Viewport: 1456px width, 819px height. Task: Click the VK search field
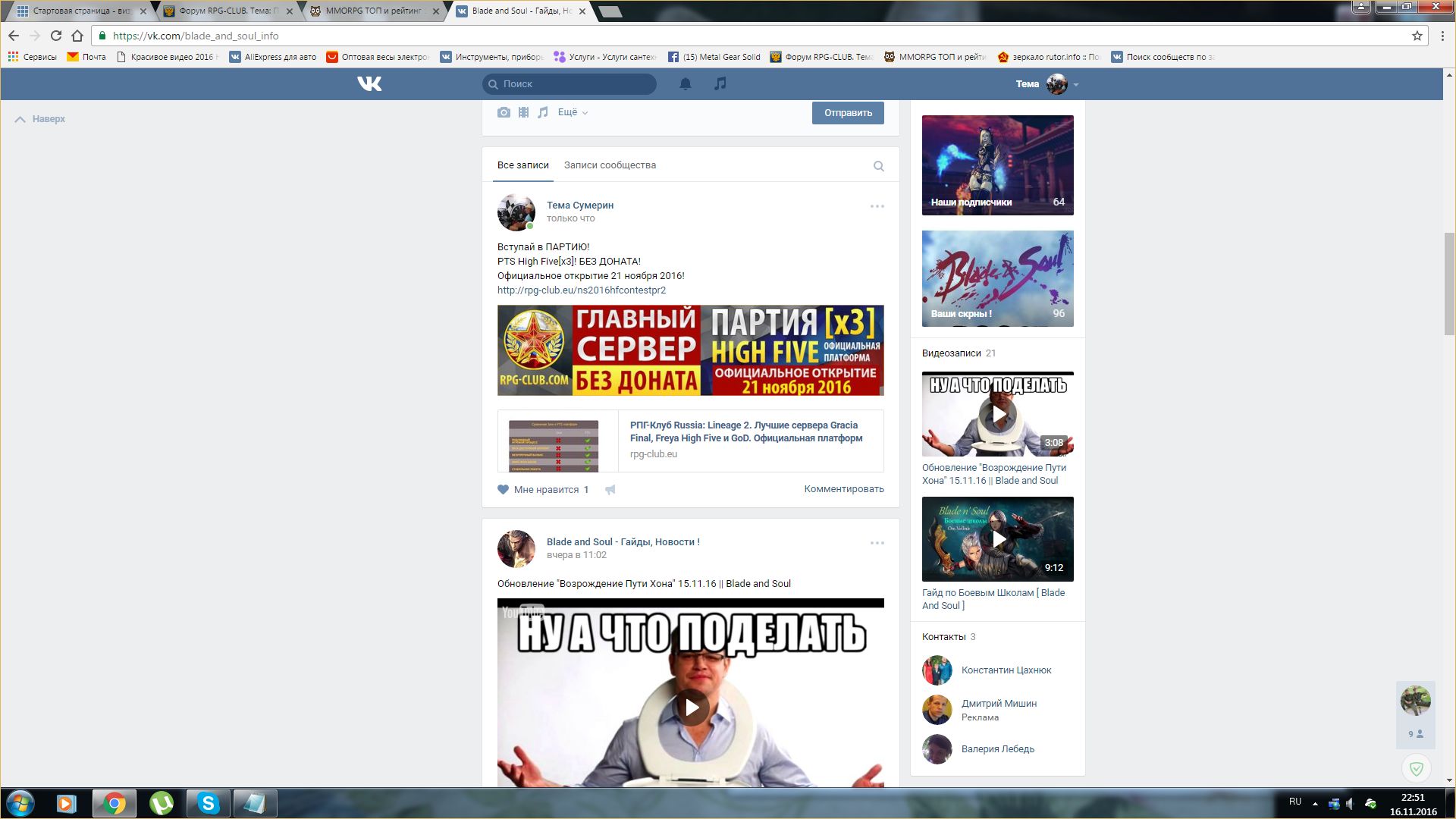click(570, 84)
